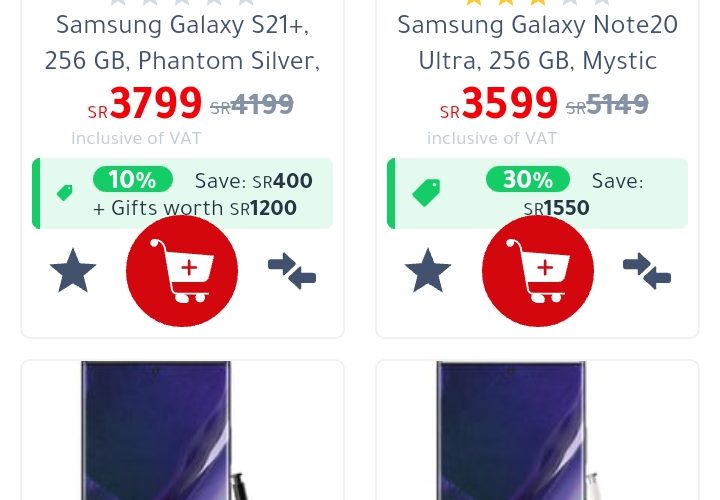
Task: Click the green tag icon on Note20 offer
Action: tap(426, 192)
